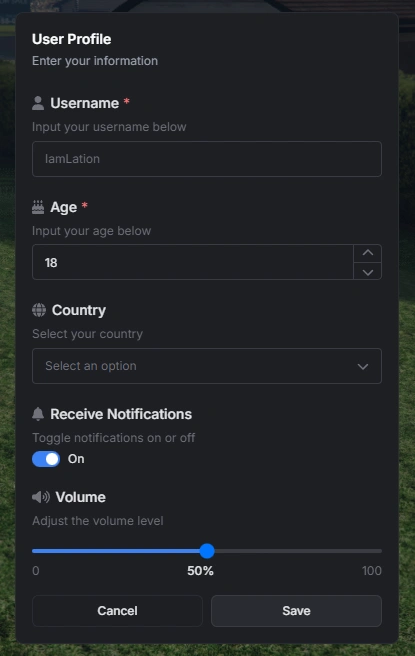Image resolution: width=415 pixels, height=656 pixels.
Task: Focus the Age number field
Action: pyautogui.click(x=193, y=262)
